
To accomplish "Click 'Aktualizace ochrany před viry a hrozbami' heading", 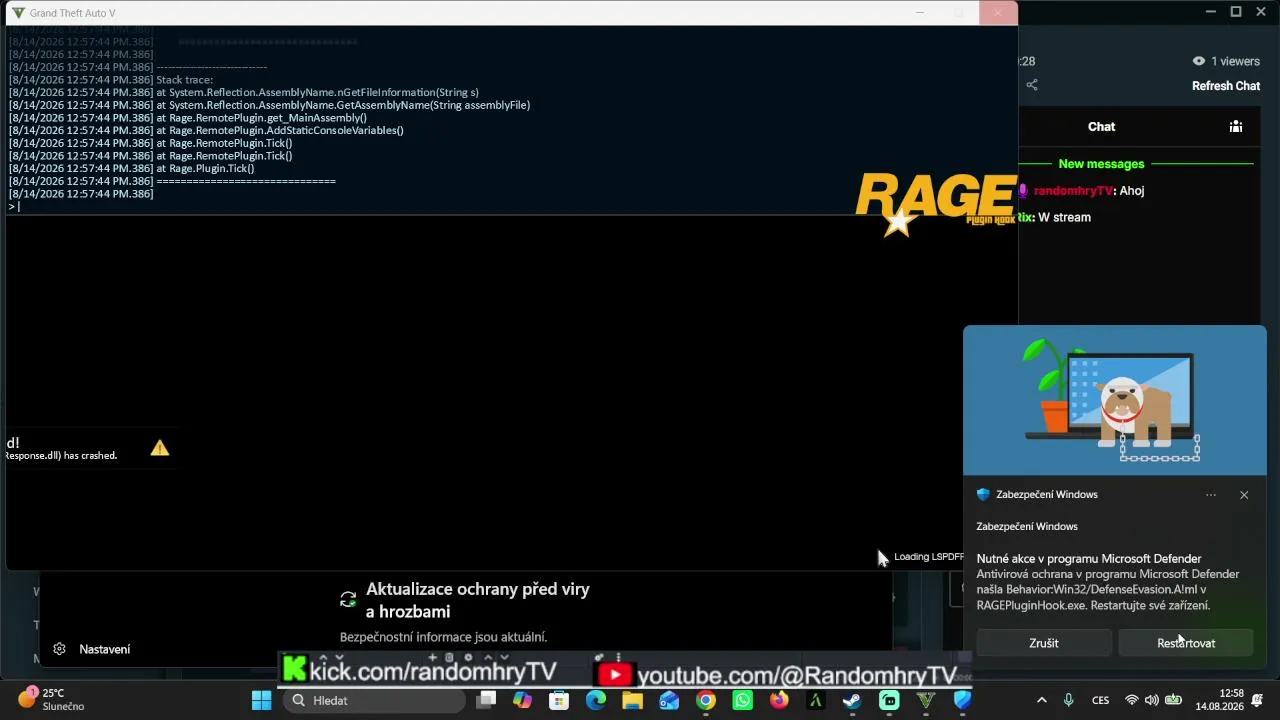I will tap(478, 600).
